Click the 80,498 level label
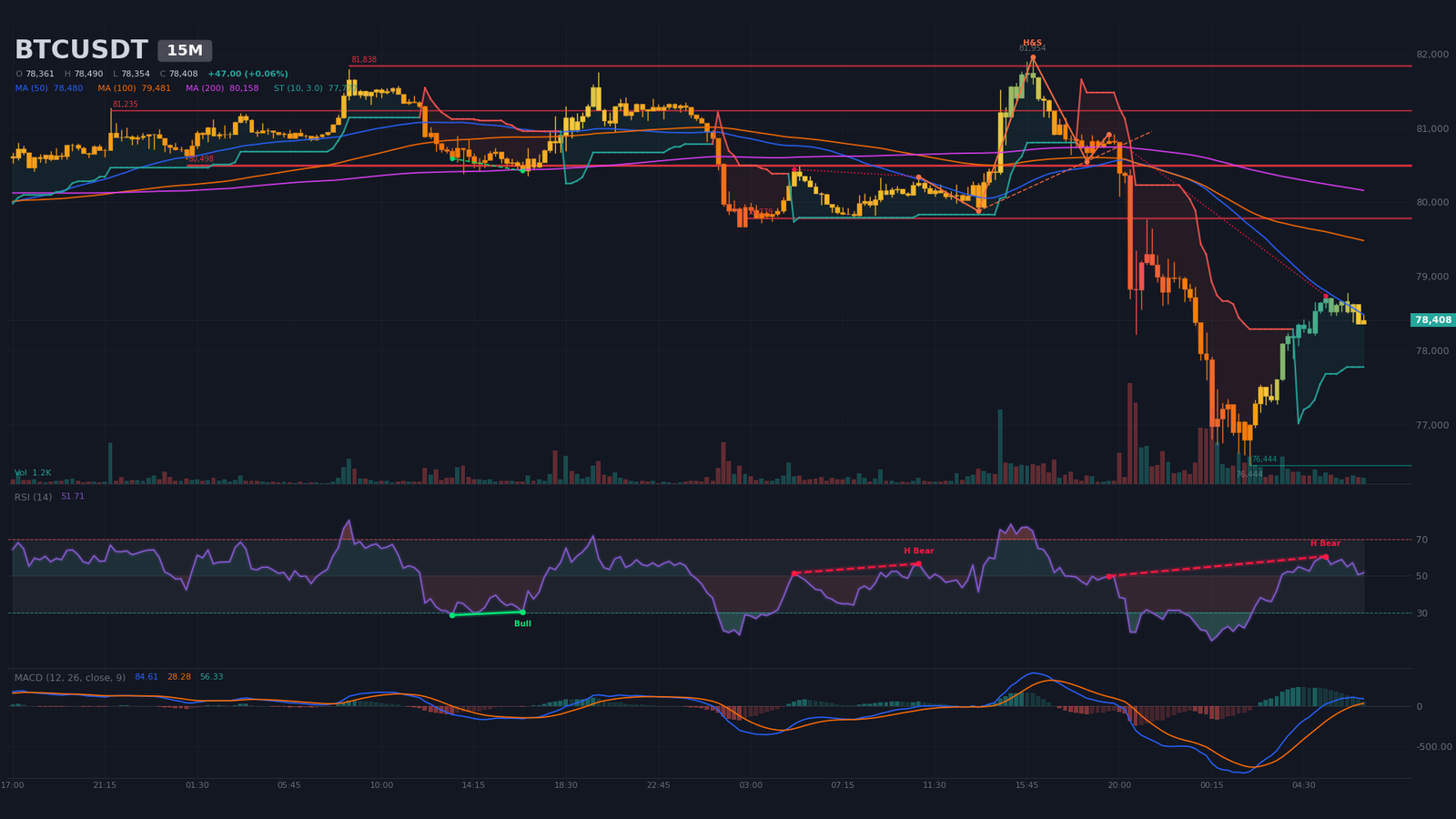1456x819 pixels. pos(201,159)
